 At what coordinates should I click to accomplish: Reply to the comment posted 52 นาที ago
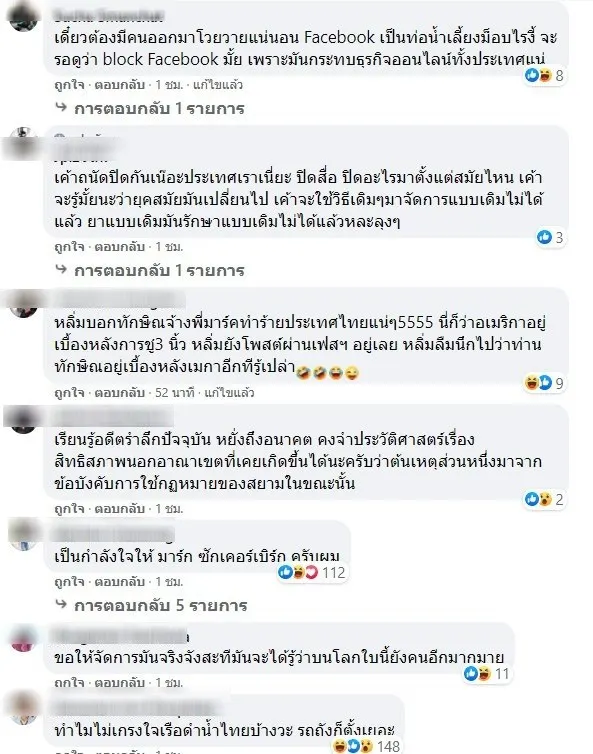(119, 393)
